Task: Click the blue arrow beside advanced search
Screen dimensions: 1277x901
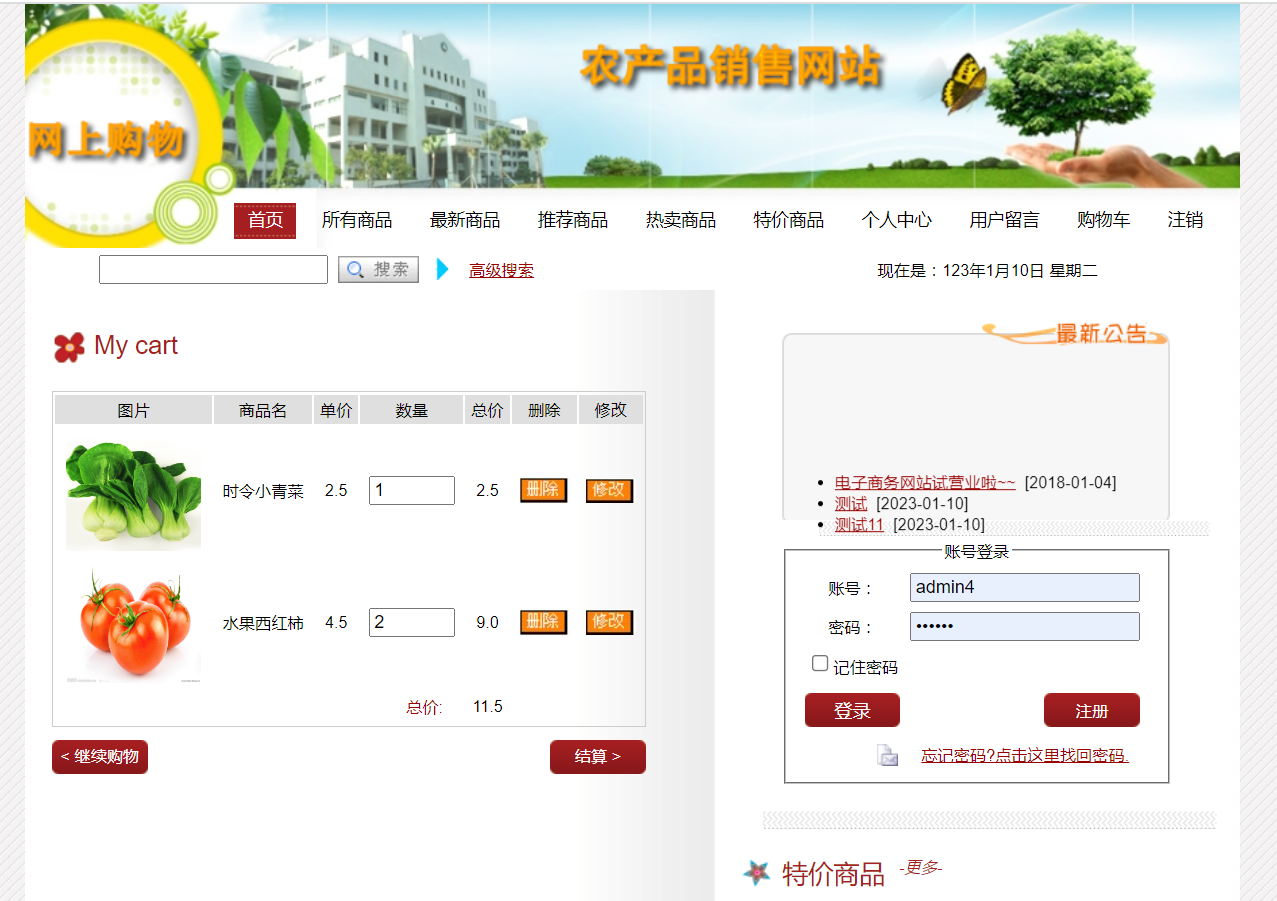Action: point(443,270)
